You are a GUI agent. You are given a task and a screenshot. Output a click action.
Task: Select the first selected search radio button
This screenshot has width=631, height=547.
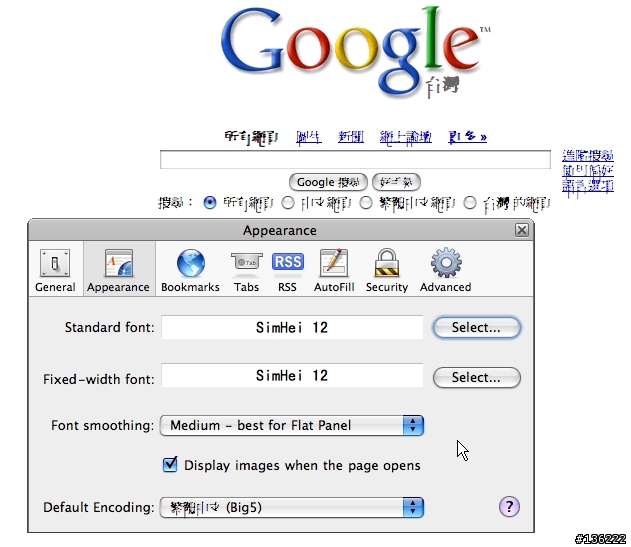click(x=210, y=202)
